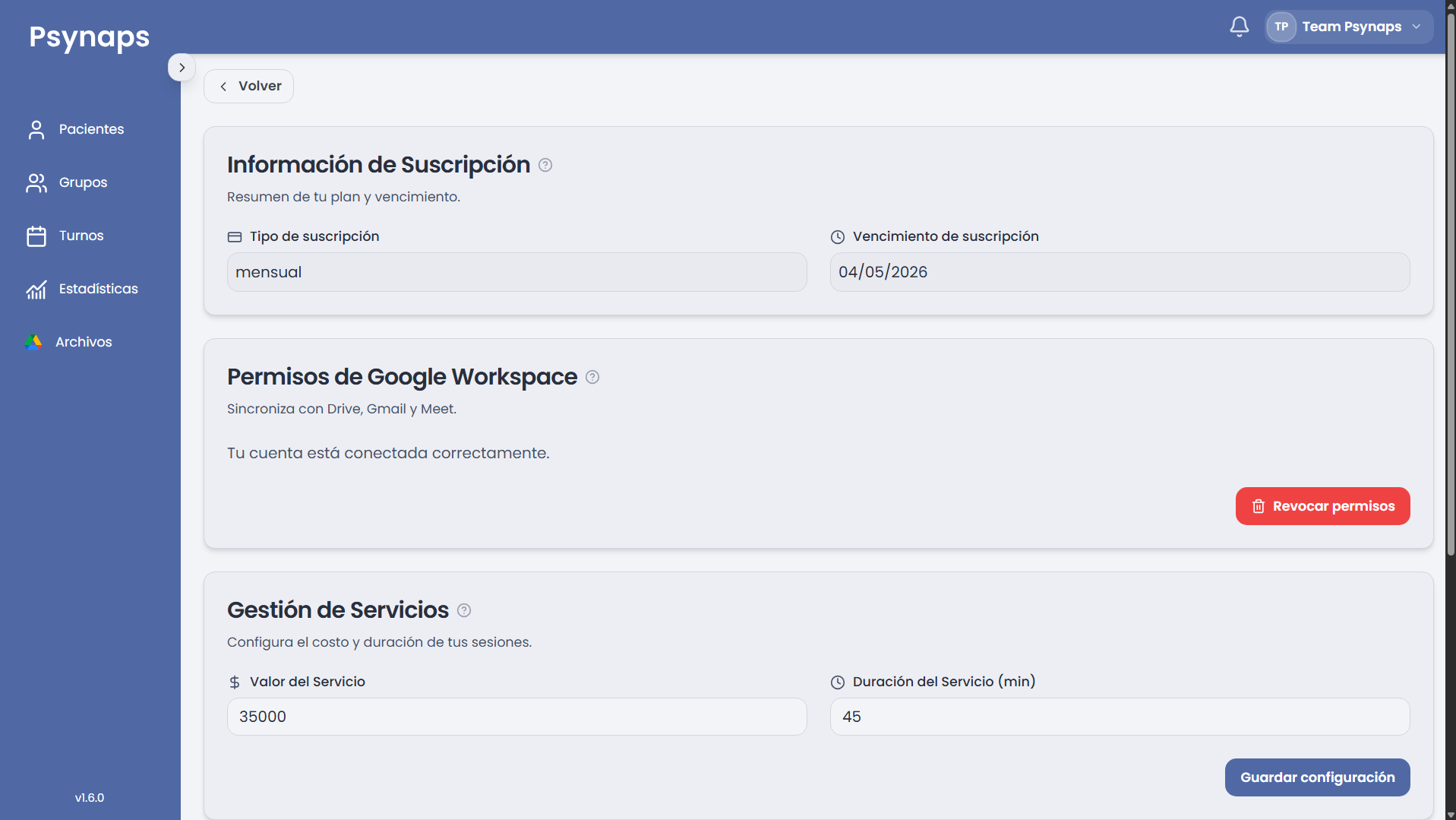Click the scrollbar down arrow

click(x=1450, y=814)
